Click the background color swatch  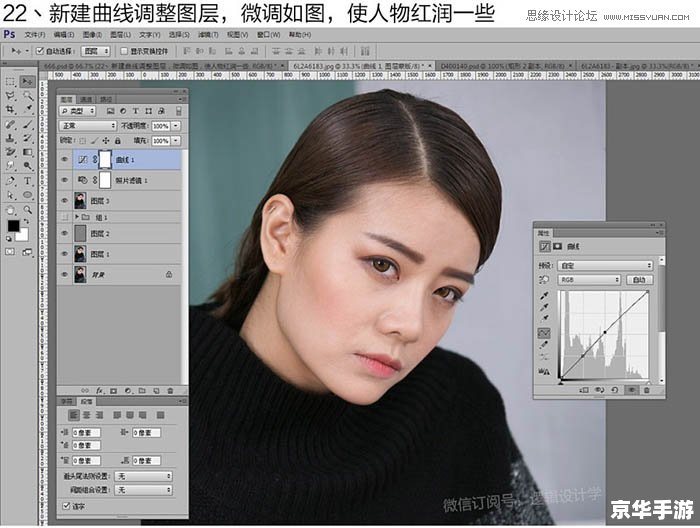(x=22, y=235)
